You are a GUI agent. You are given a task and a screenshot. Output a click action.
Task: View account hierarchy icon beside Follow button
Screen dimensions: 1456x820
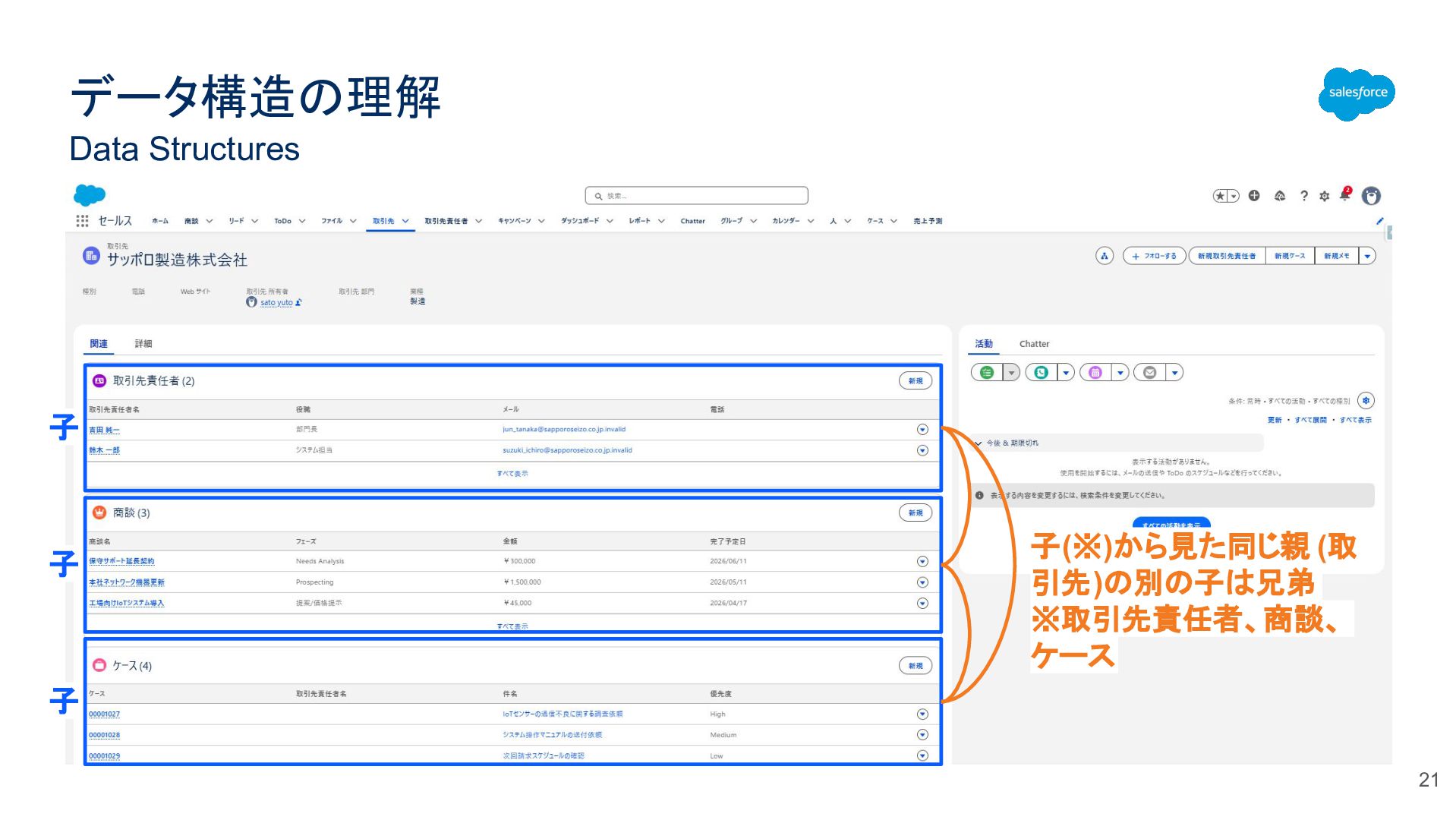(x=1105, y=256)
